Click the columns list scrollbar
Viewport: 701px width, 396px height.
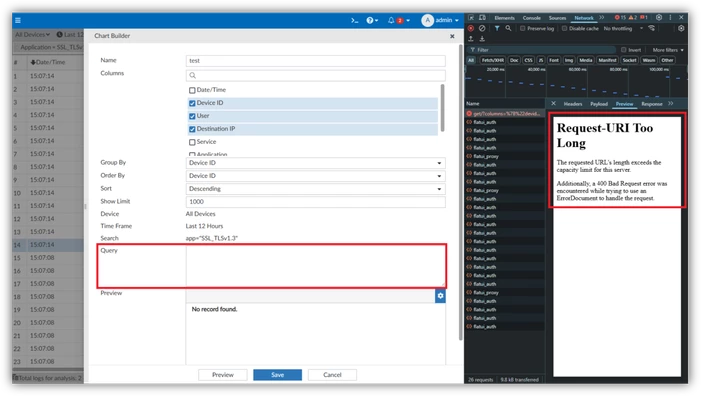point(443,108)
